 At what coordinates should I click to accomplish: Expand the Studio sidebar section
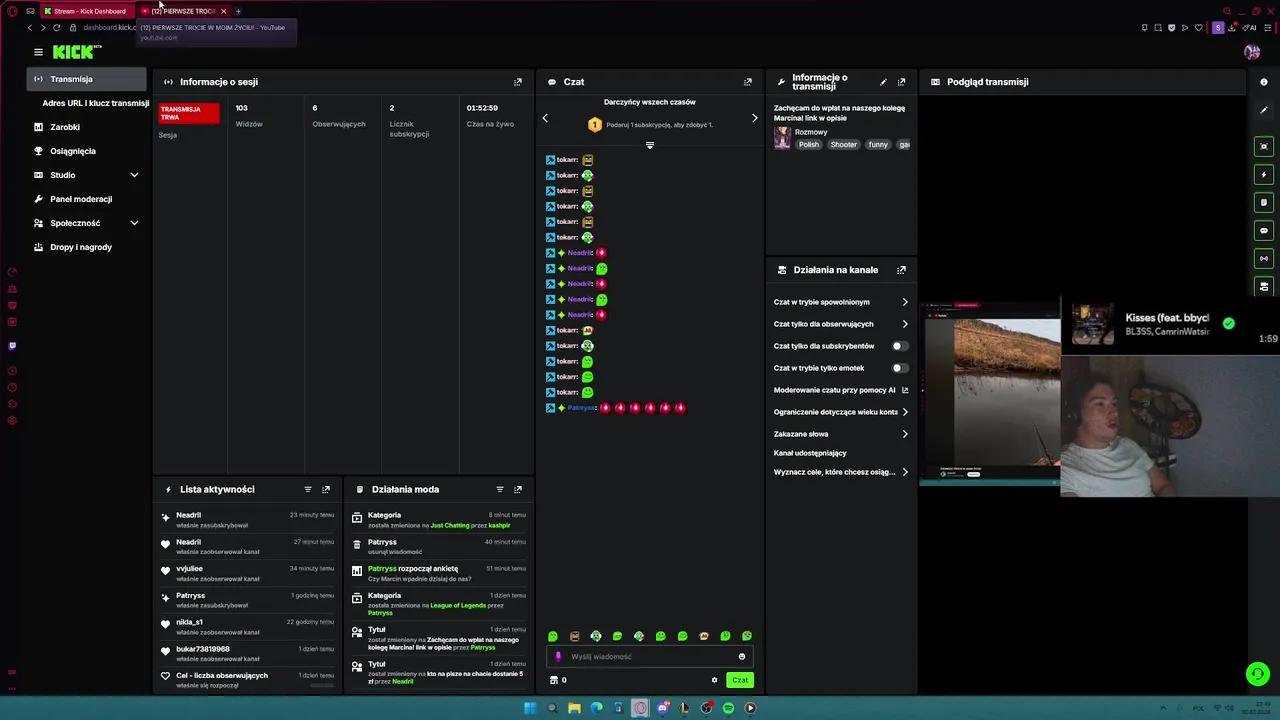tap(134, 175)
